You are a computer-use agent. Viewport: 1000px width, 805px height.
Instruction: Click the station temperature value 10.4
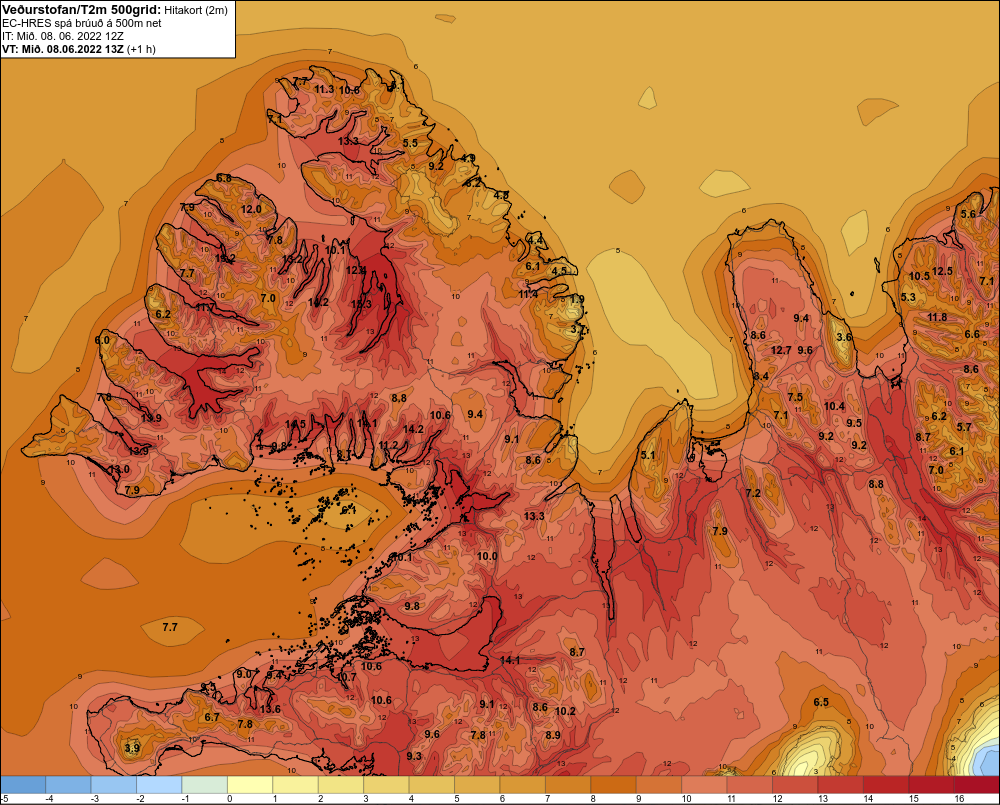coord(834,406)
